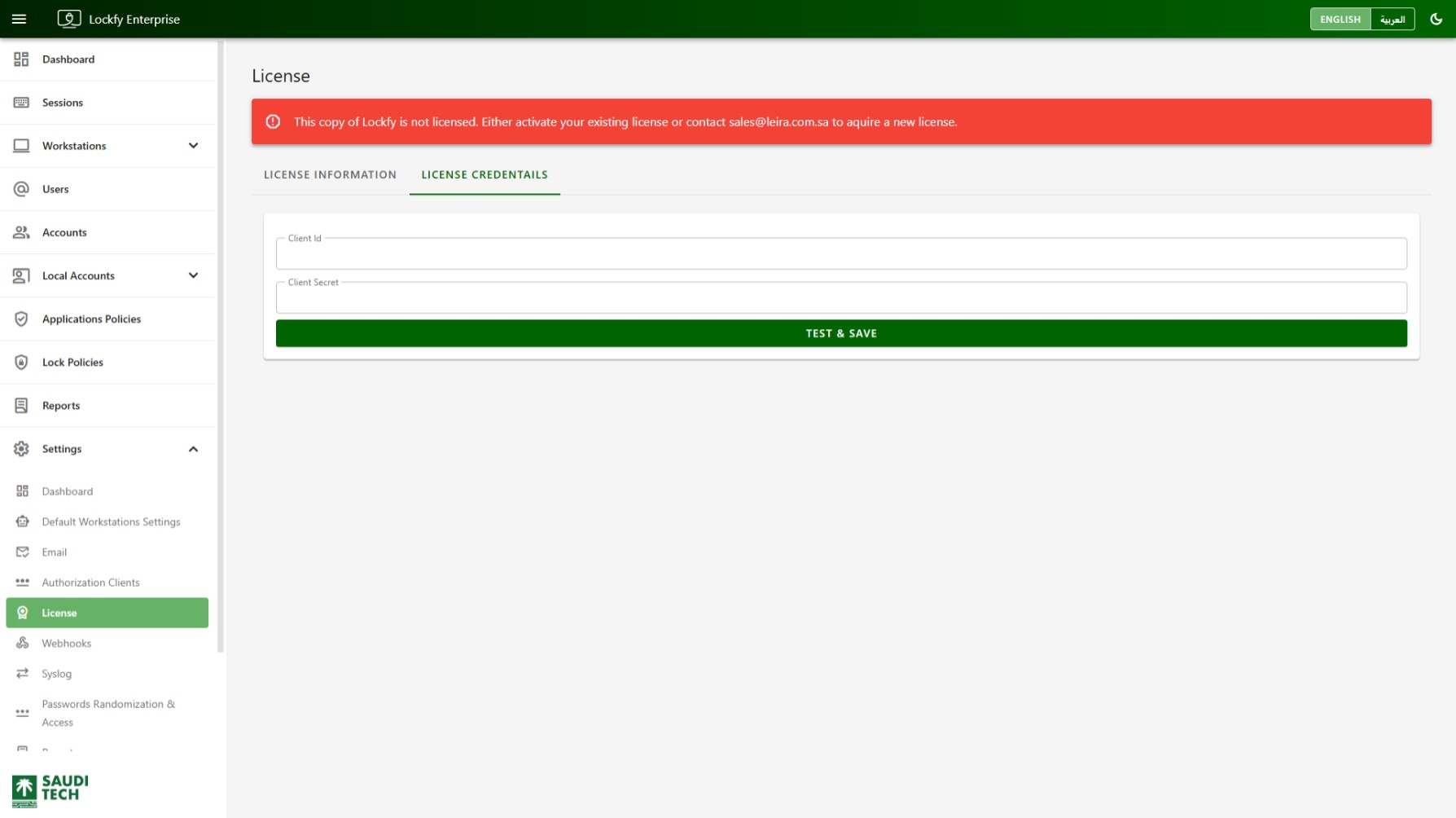The image size is (1456, 818).
Task: Open Authorization Clients settings
Action: pos(107,583)
